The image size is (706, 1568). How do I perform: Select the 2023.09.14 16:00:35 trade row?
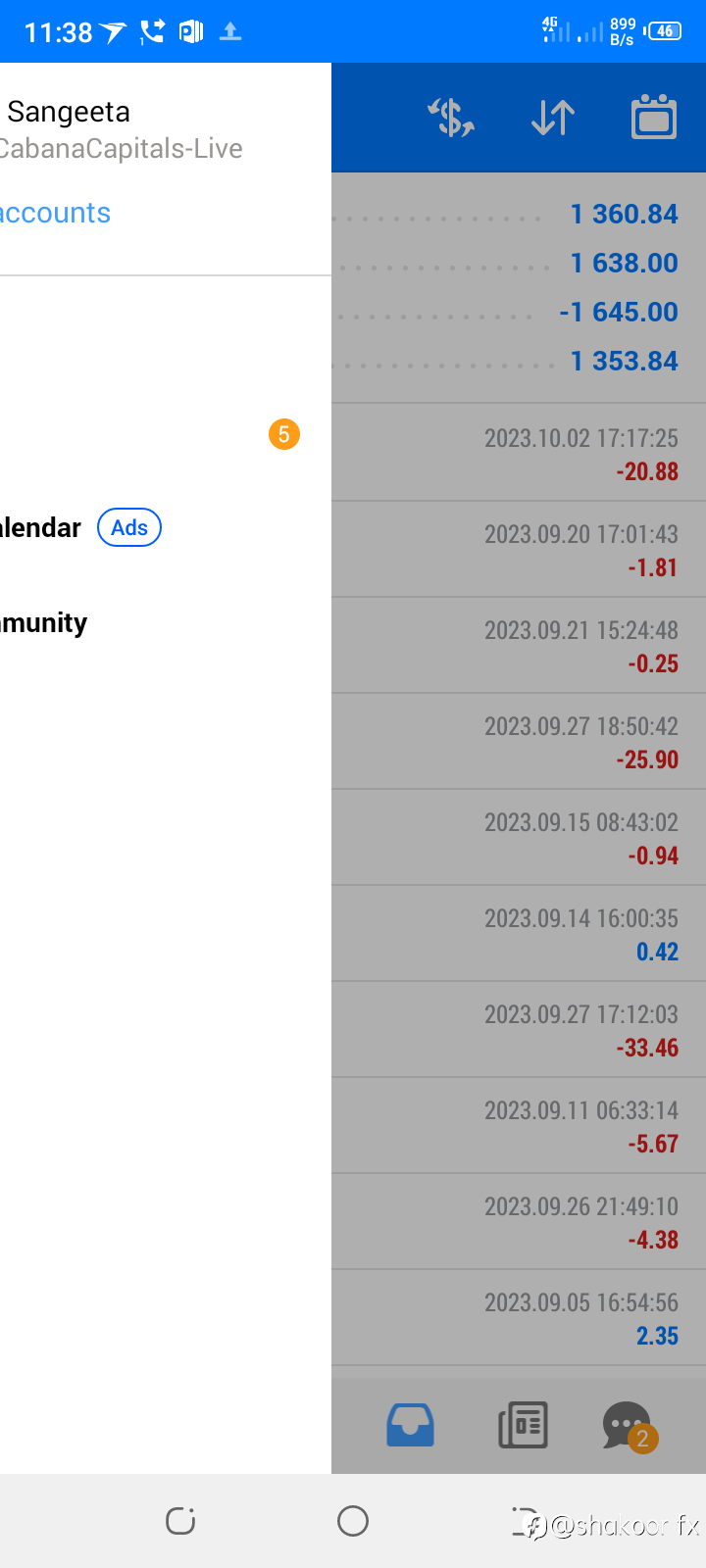click(520, 934)
